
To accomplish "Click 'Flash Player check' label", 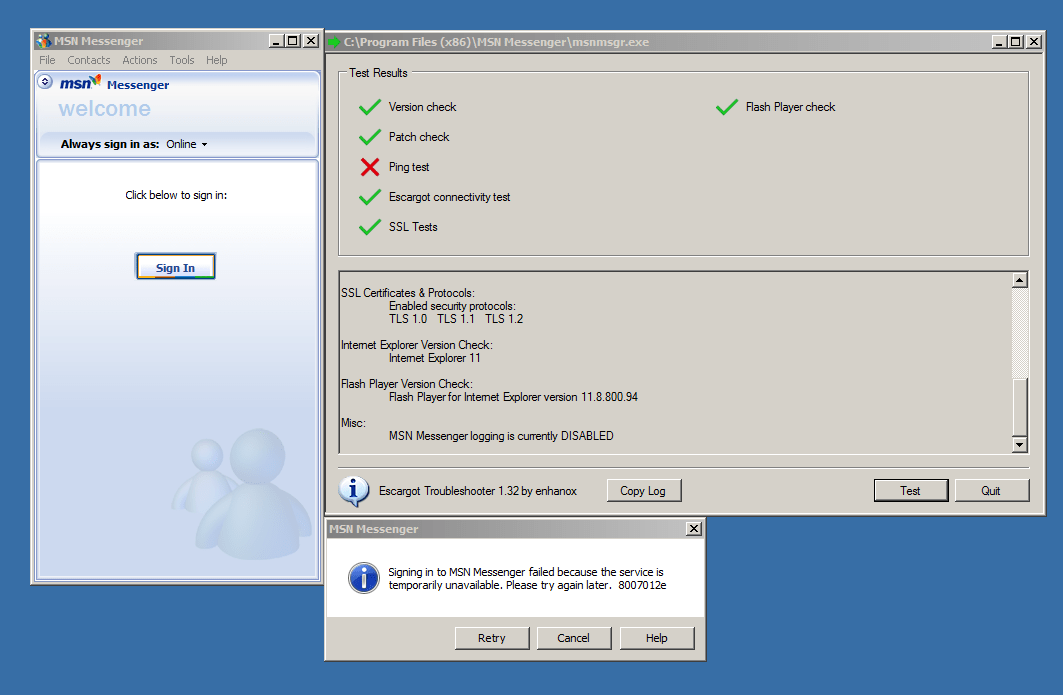I will pos(790,107).
